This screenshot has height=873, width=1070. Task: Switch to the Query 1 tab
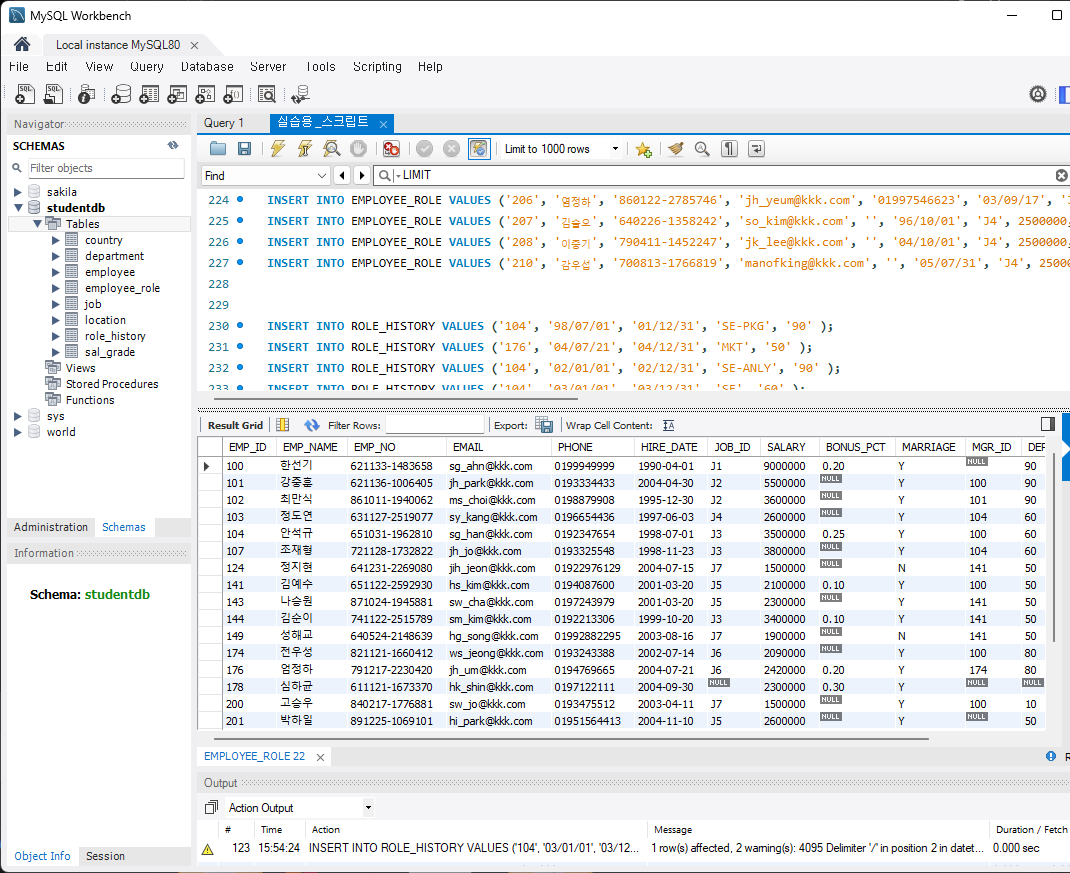click(224, 123)
